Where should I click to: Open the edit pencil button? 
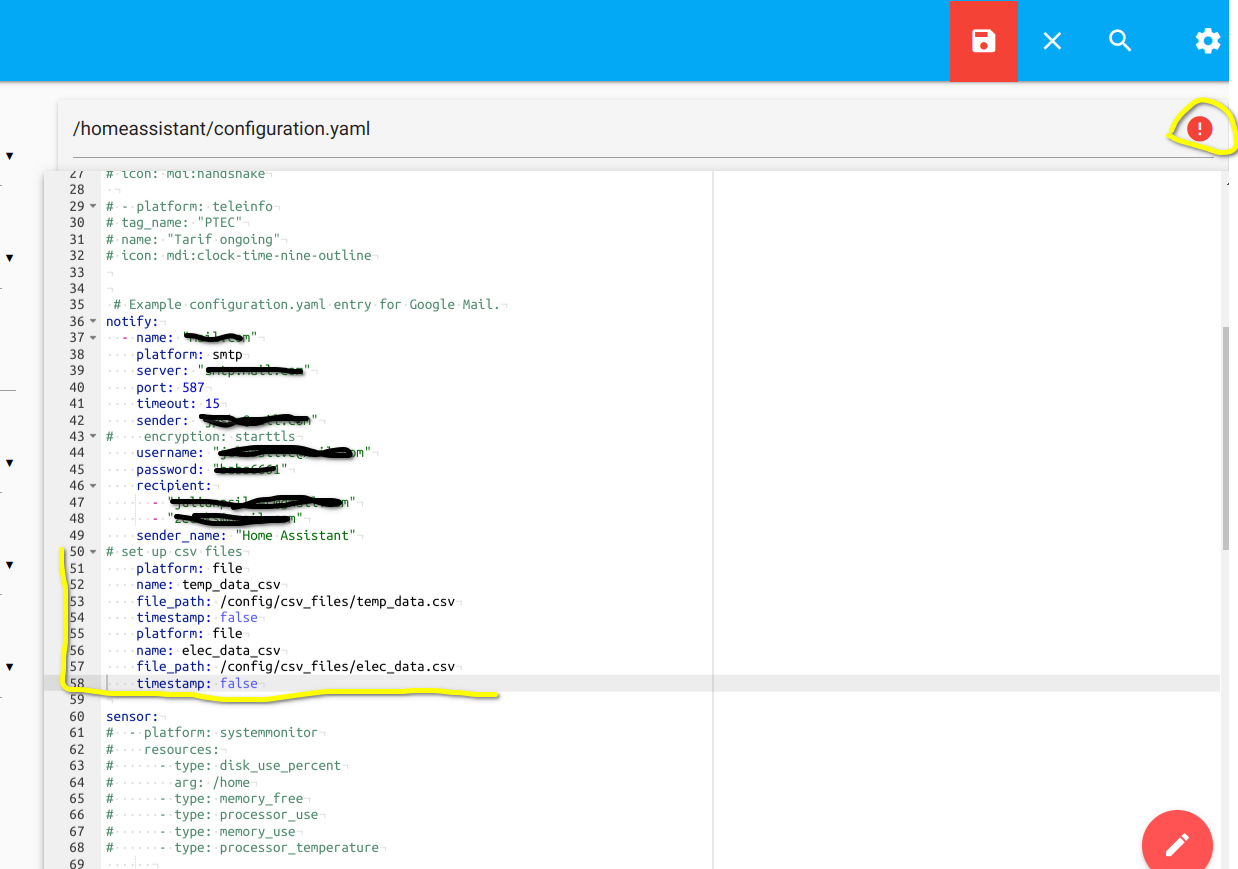tap(1177, 843)
